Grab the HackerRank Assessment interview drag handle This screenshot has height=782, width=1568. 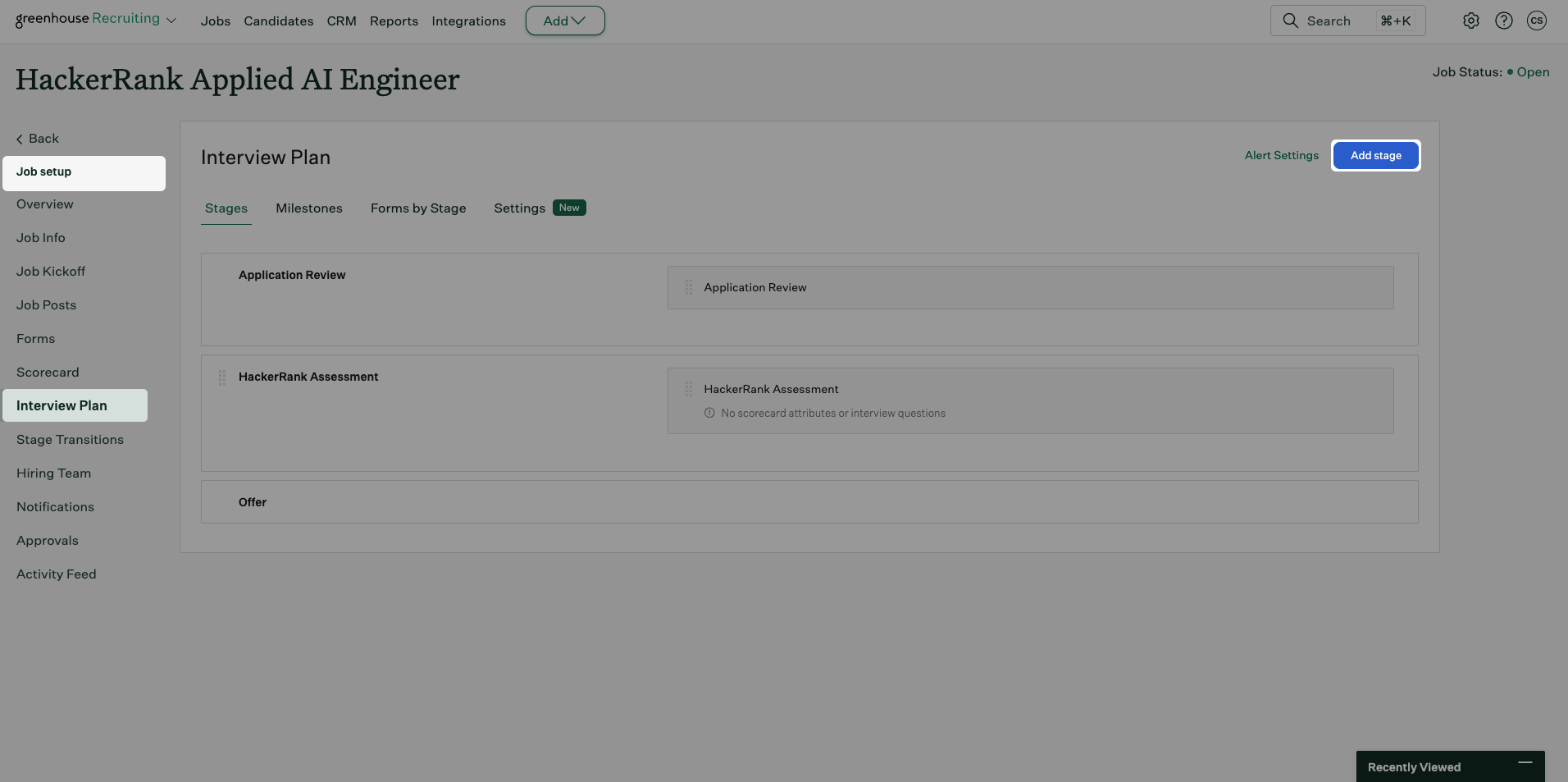click(x=689, y=389)
